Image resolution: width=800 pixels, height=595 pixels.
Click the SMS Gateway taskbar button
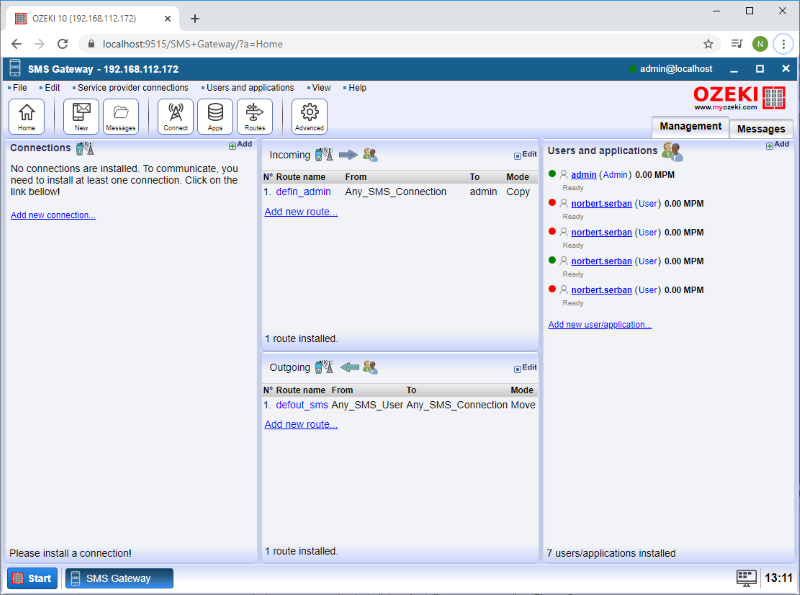(119, 578)
